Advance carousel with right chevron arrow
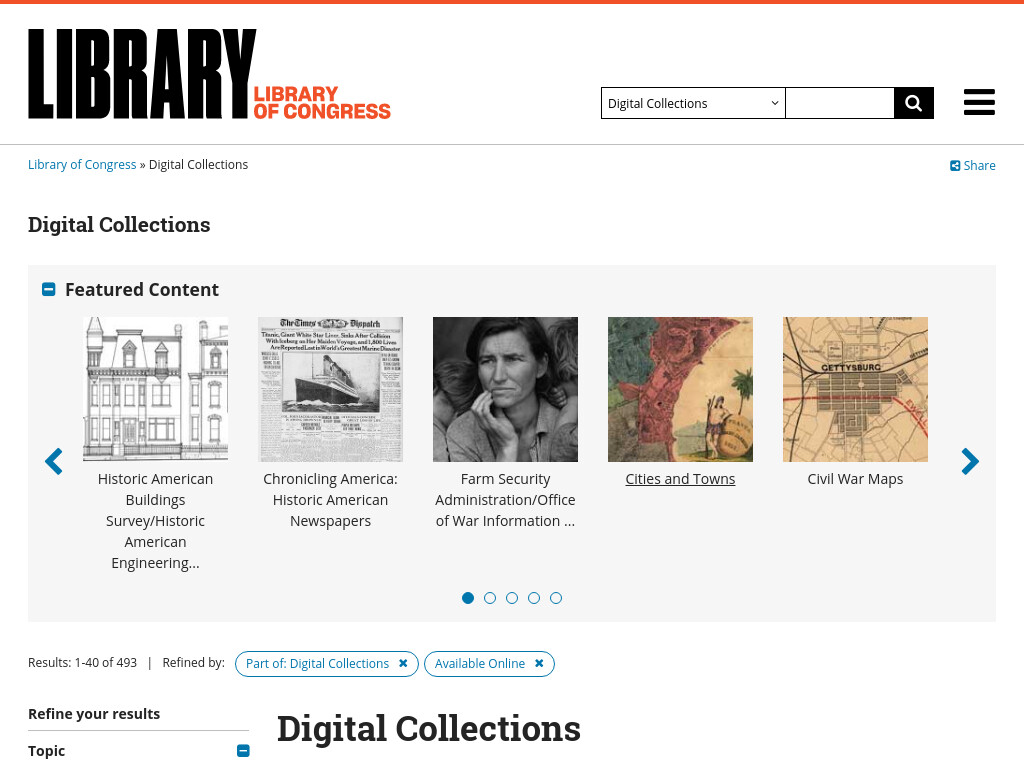 tap(970, 462)
